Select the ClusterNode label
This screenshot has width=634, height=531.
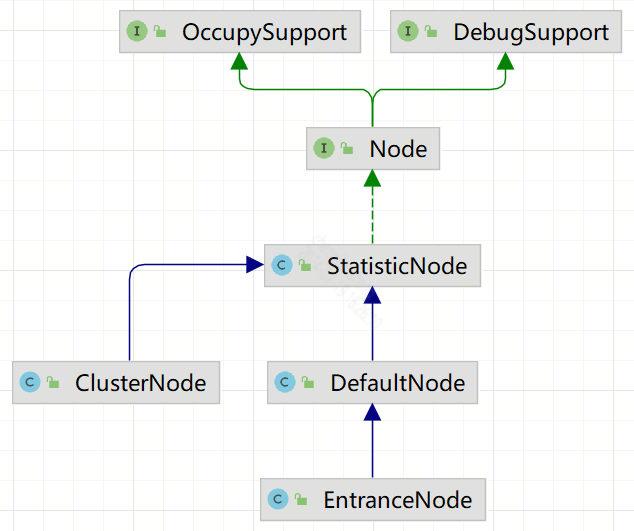(x=141, y=383)
